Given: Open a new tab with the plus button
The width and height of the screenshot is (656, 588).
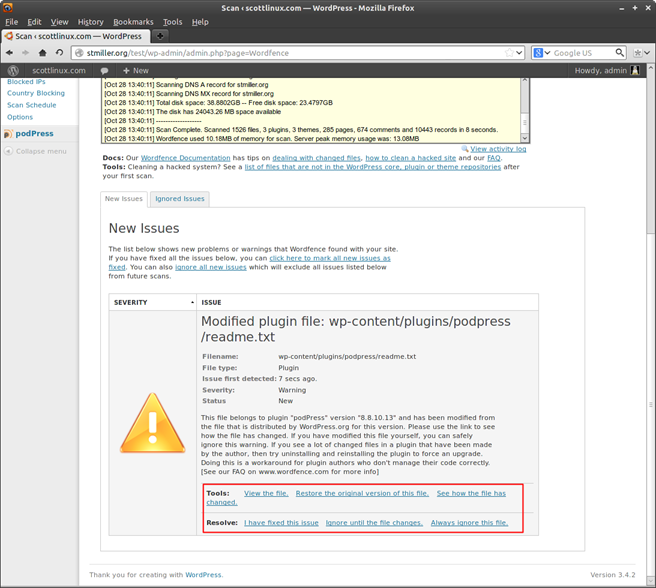Looking at the screenshot, I should click(x=160, y=36).
